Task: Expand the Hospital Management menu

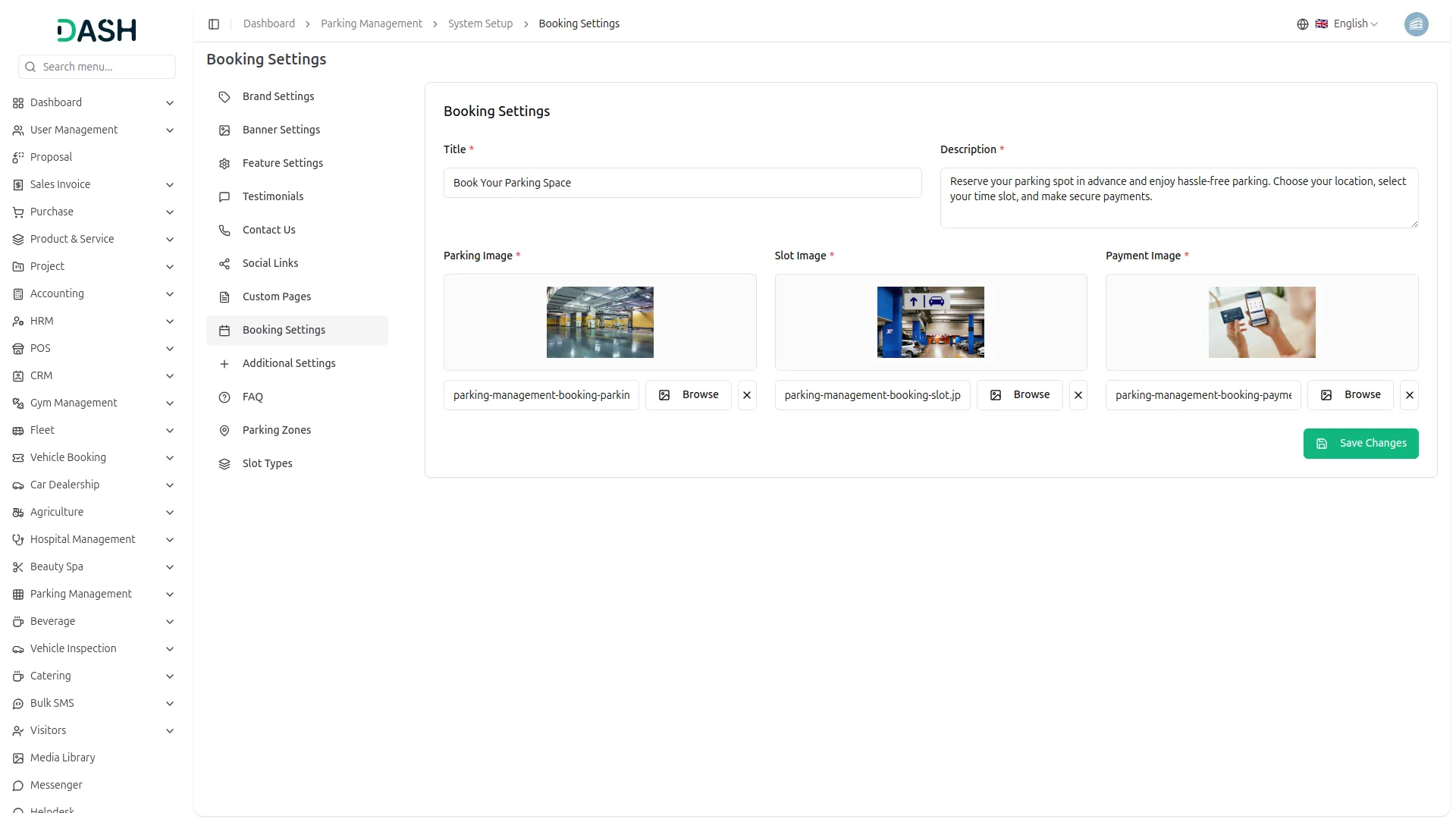Action: click(170, 540)
